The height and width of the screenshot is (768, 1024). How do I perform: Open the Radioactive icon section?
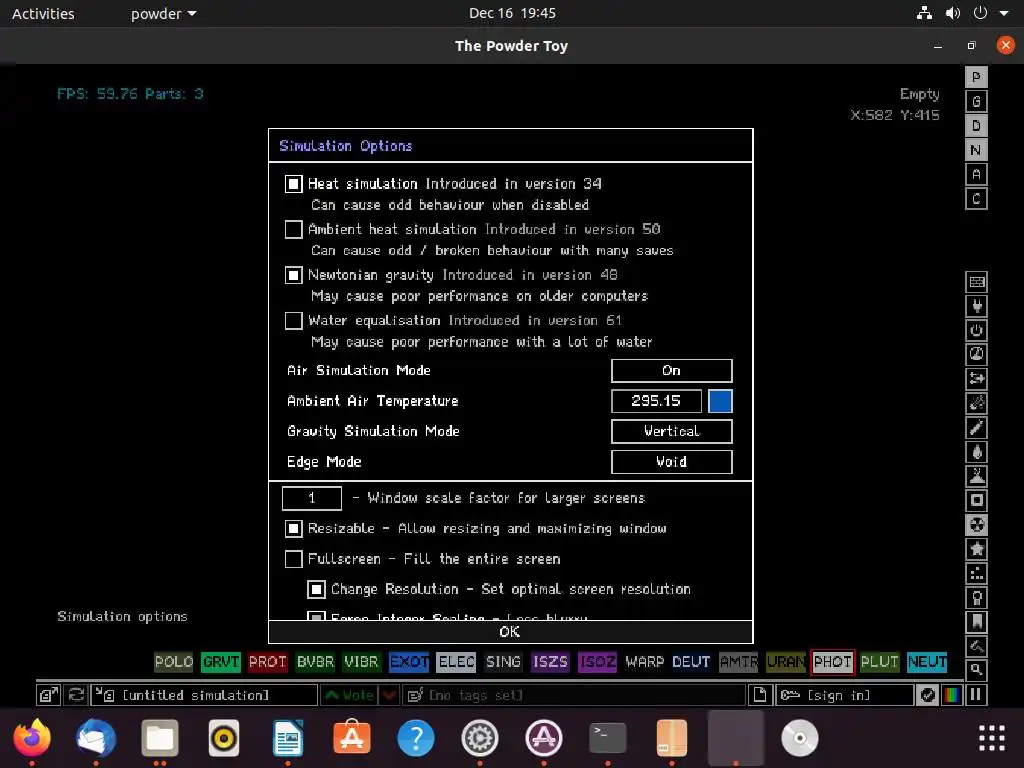976,524
